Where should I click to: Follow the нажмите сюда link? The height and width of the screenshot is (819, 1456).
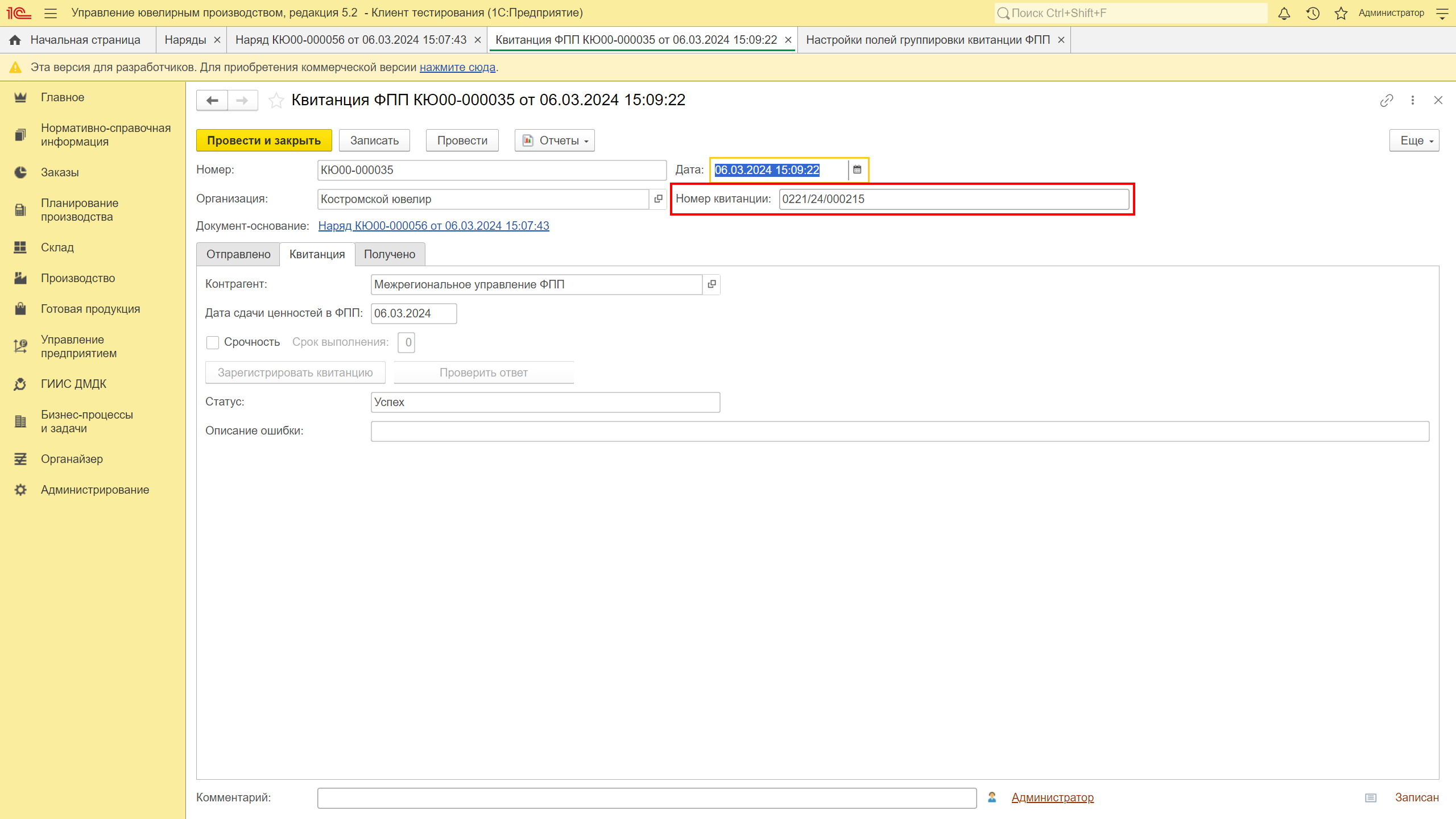[457, 67]
